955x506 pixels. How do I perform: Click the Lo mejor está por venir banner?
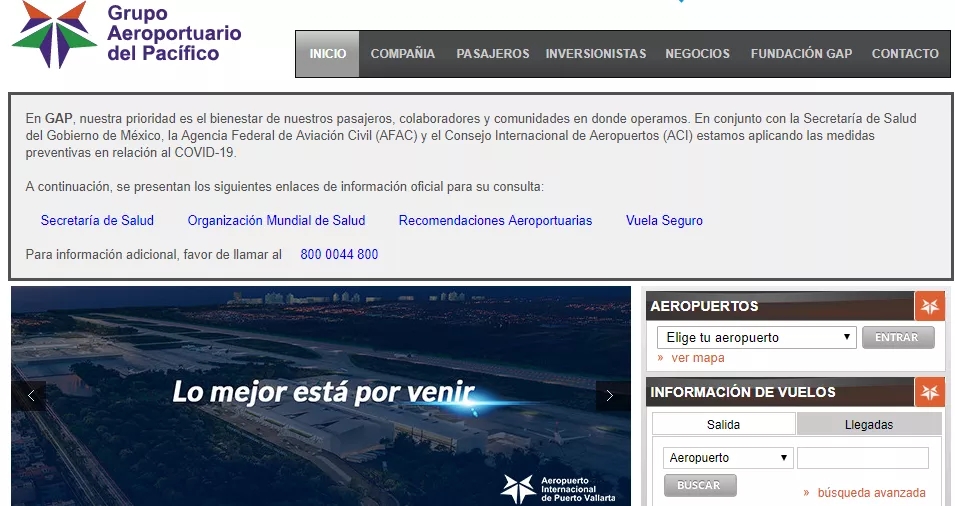click(321, 396)
